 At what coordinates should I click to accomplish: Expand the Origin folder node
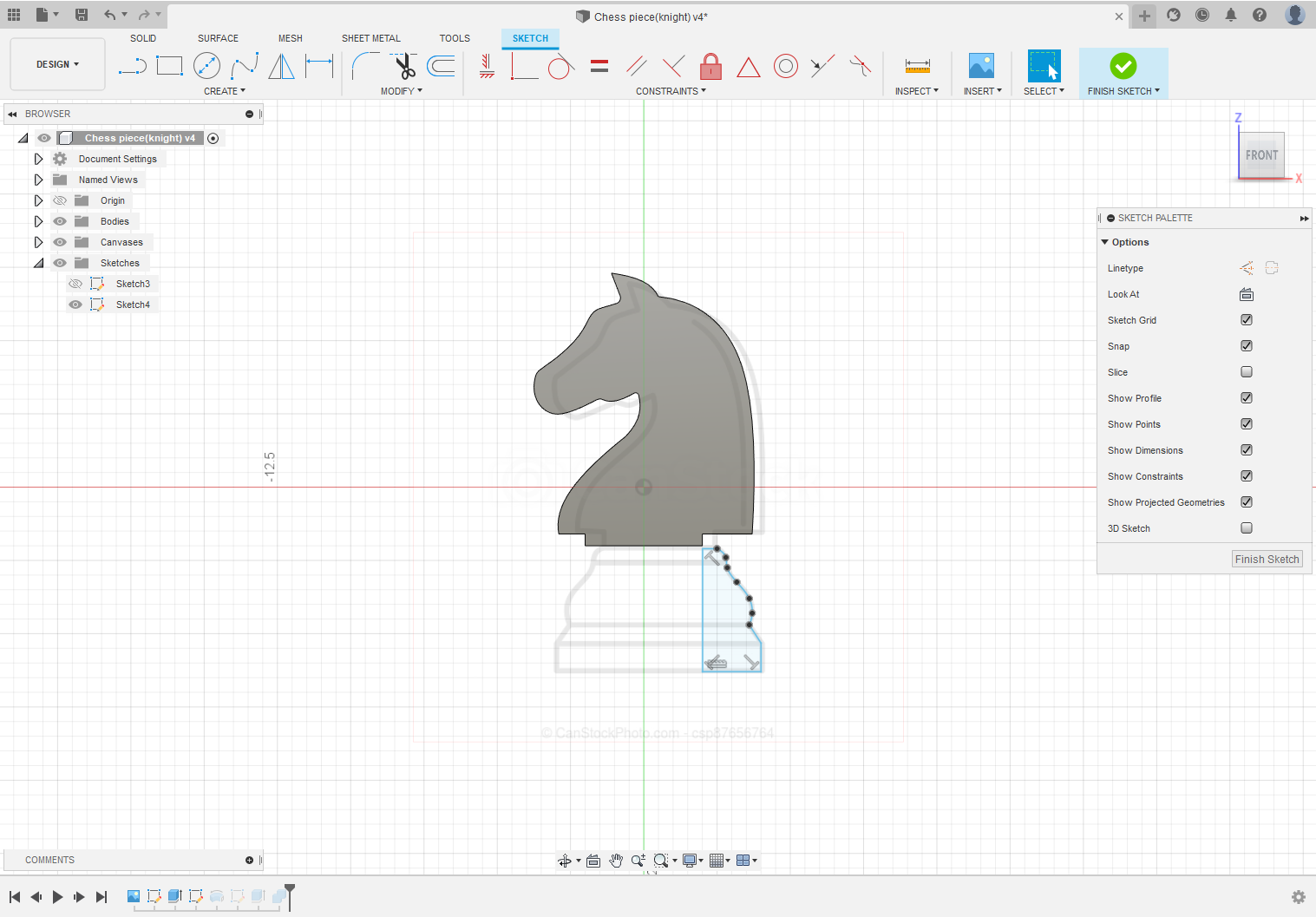pyautogui.click(x=38, y=200)
